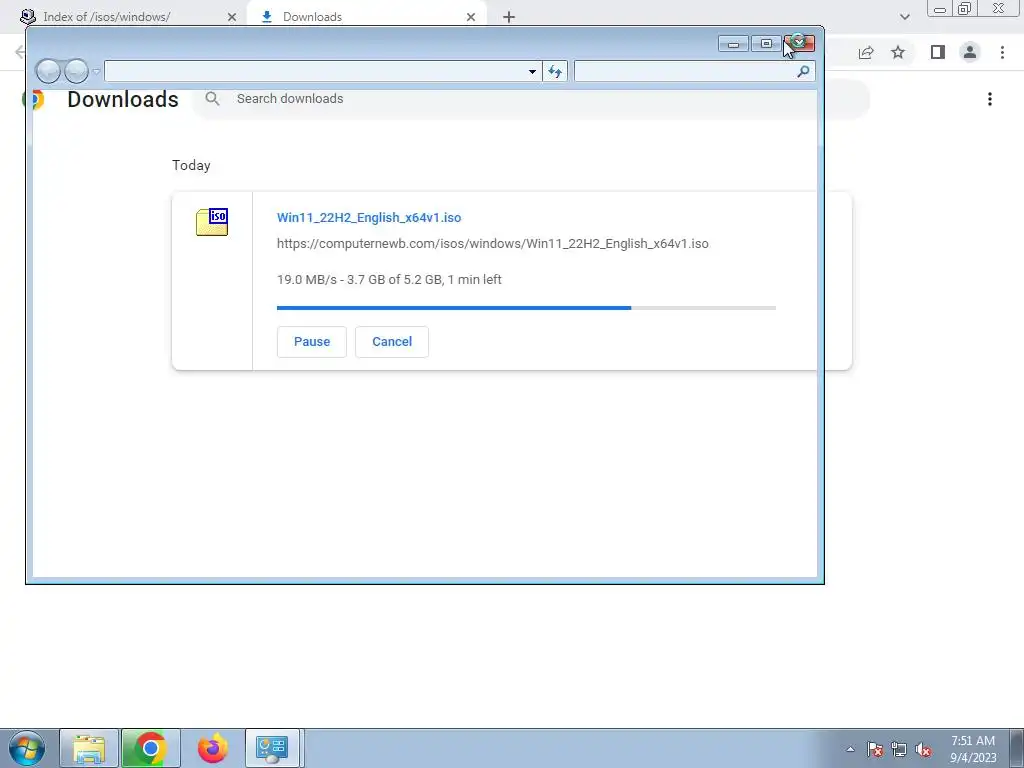
Task: Click the Explorer search magnifier icon
Action: coord(803,71)
